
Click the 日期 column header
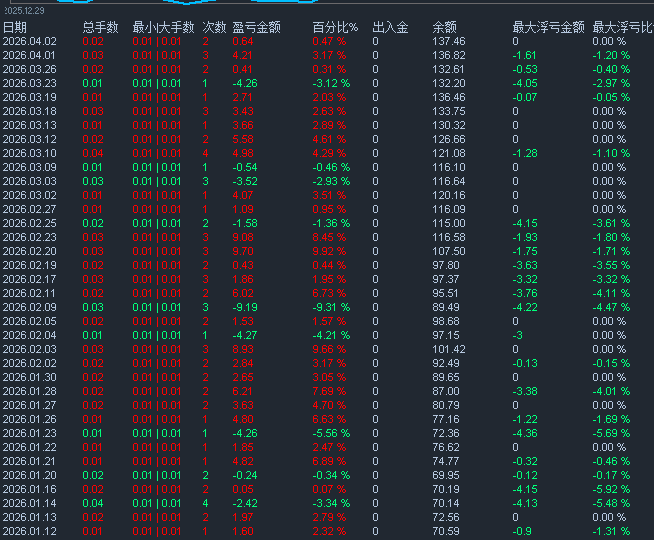[x=15, y=27]
